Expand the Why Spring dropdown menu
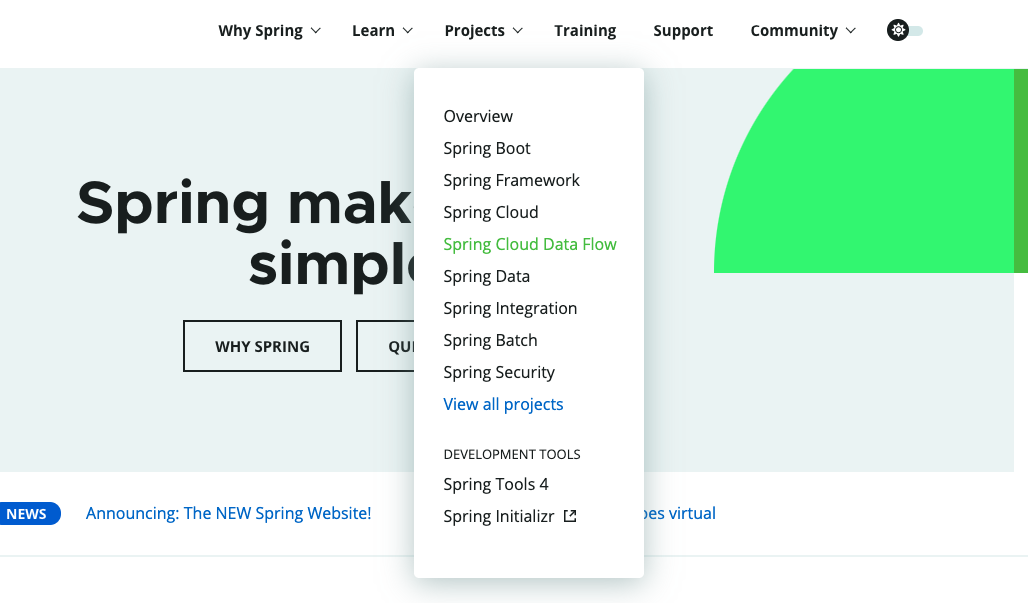This screenshot has height=603, width=1028. [269, 31]
